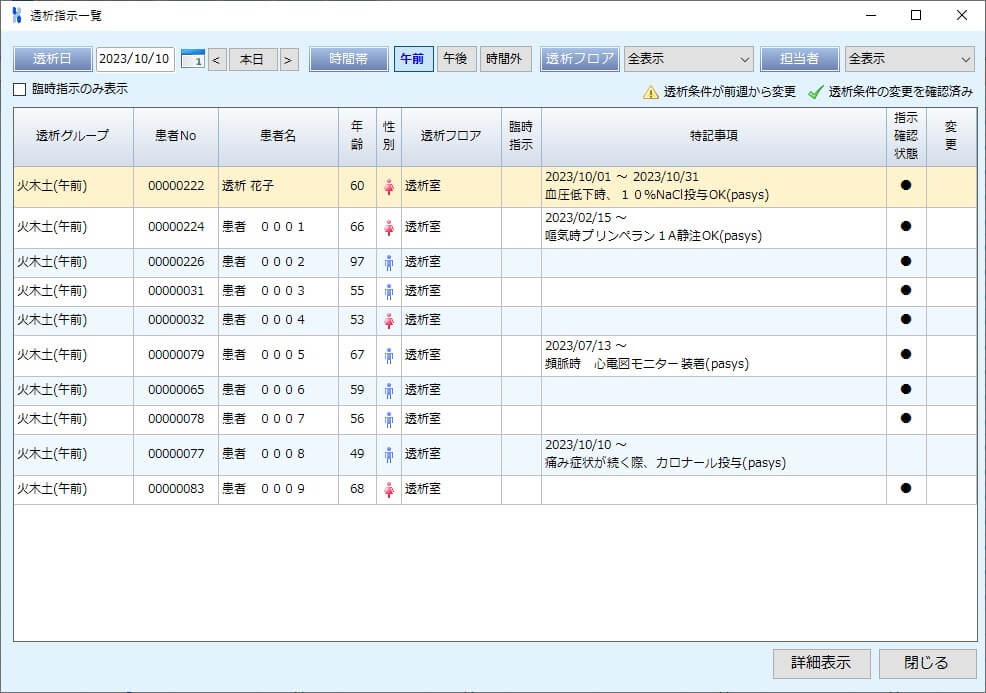Viewport: 986px width, 693px height.
Task: Click the 指示確認状態 dot for 患者０００９
Action: point(905,489)
